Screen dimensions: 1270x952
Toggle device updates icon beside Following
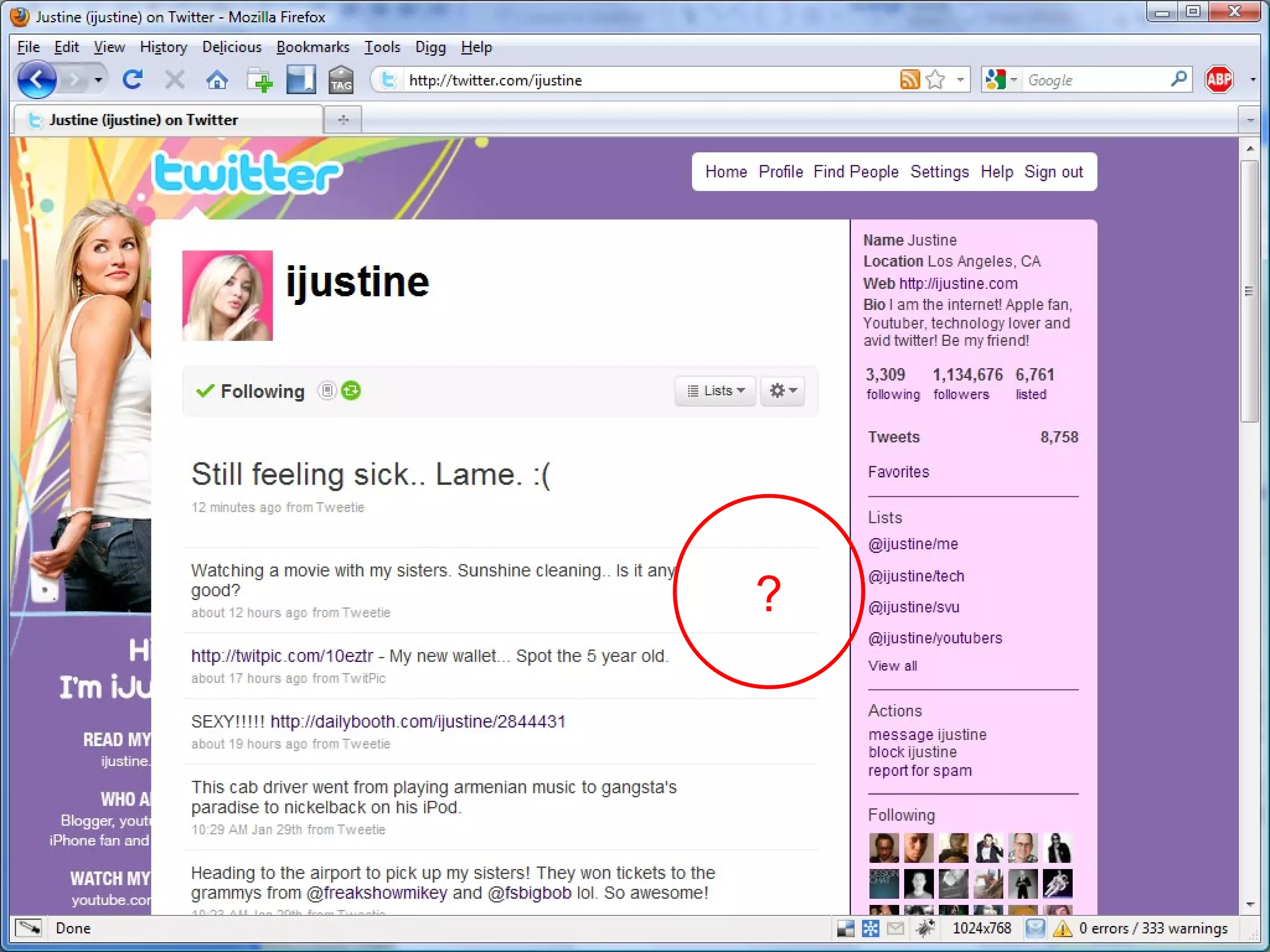pyautogui.click(x=327, y=390)
